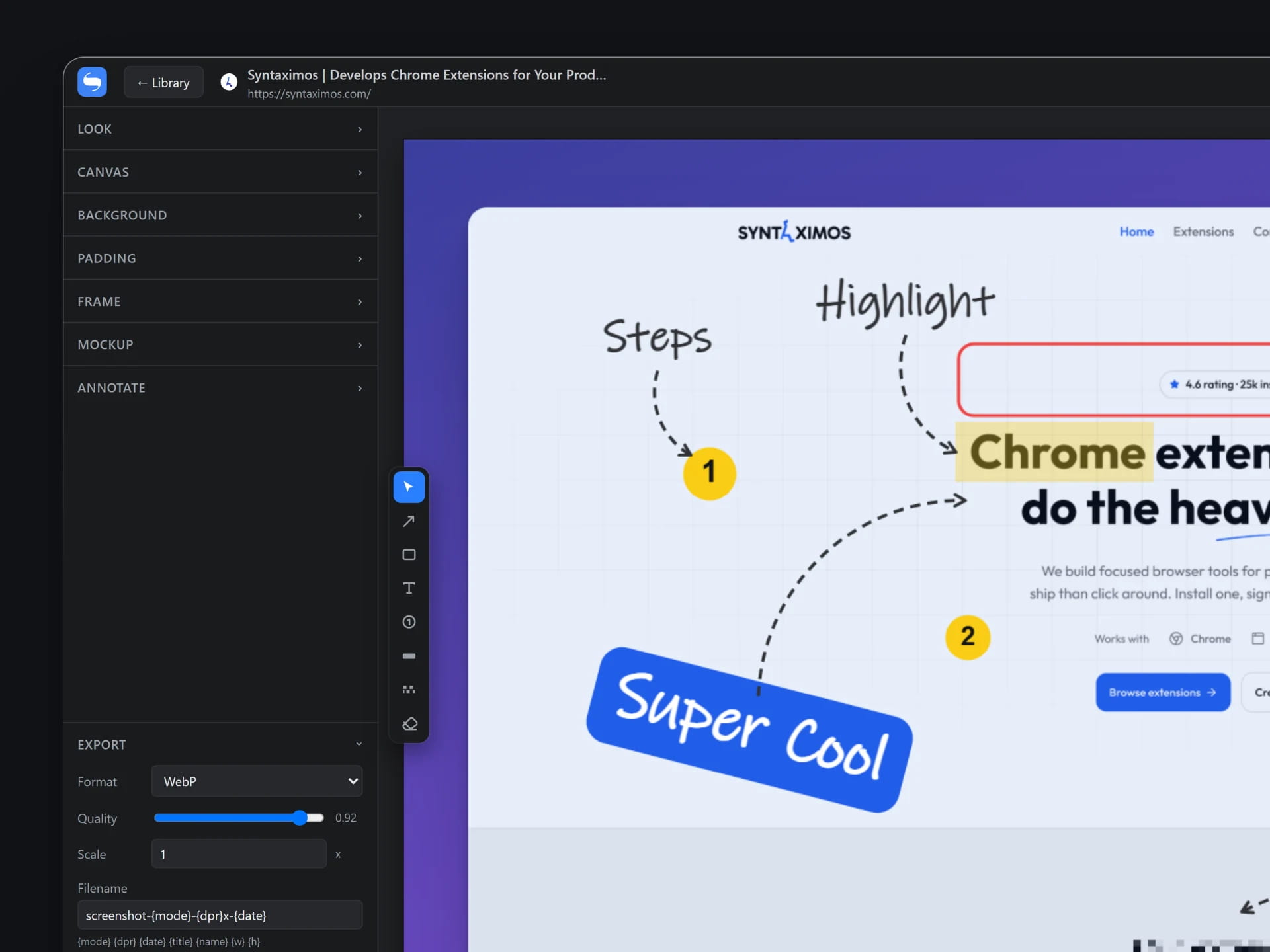This screenshot has height=952, width=1270.
Task: Select the highlight bar tool
Action: tap(409, 656)
